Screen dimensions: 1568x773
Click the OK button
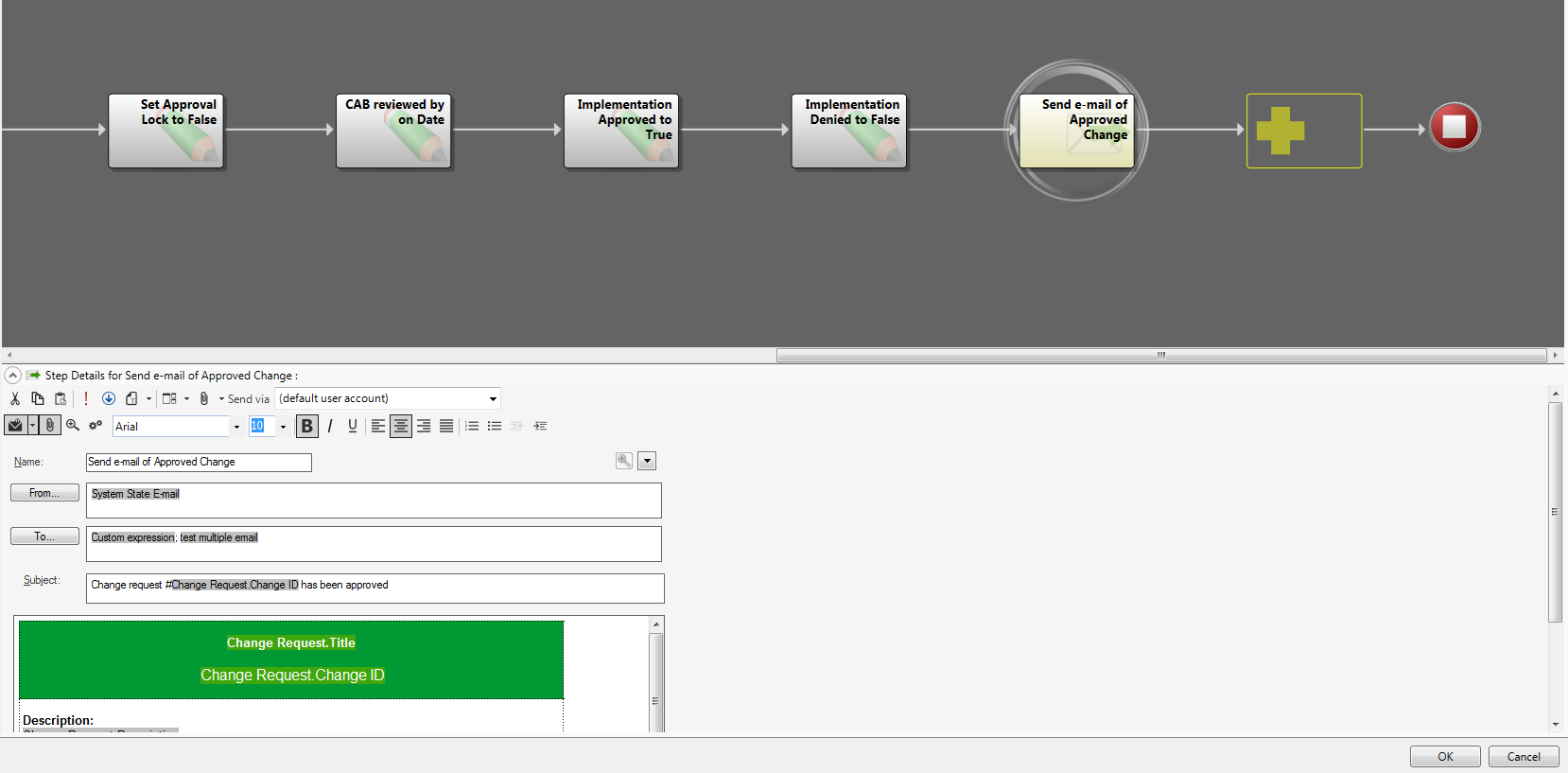point(1444,756)
